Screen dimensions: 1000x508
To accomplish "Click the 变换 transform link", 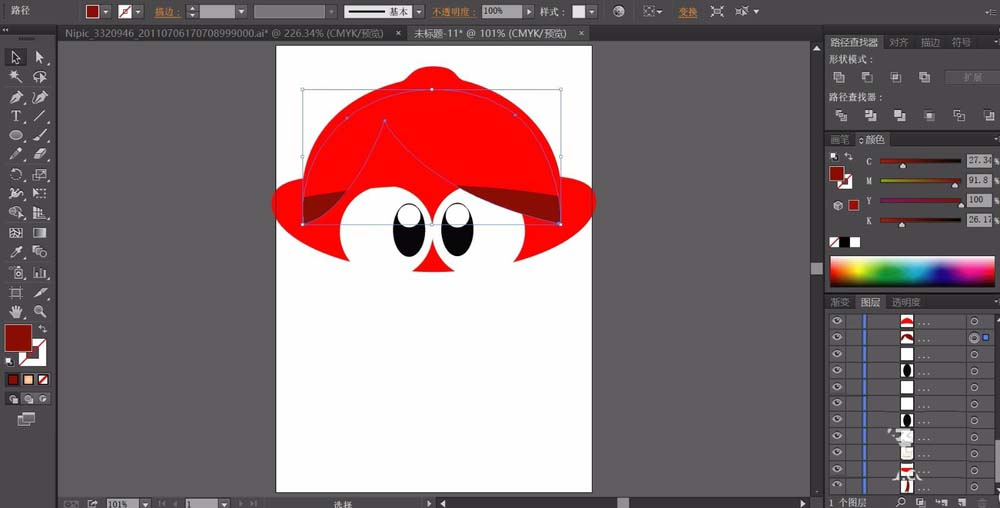I will 688,12.
